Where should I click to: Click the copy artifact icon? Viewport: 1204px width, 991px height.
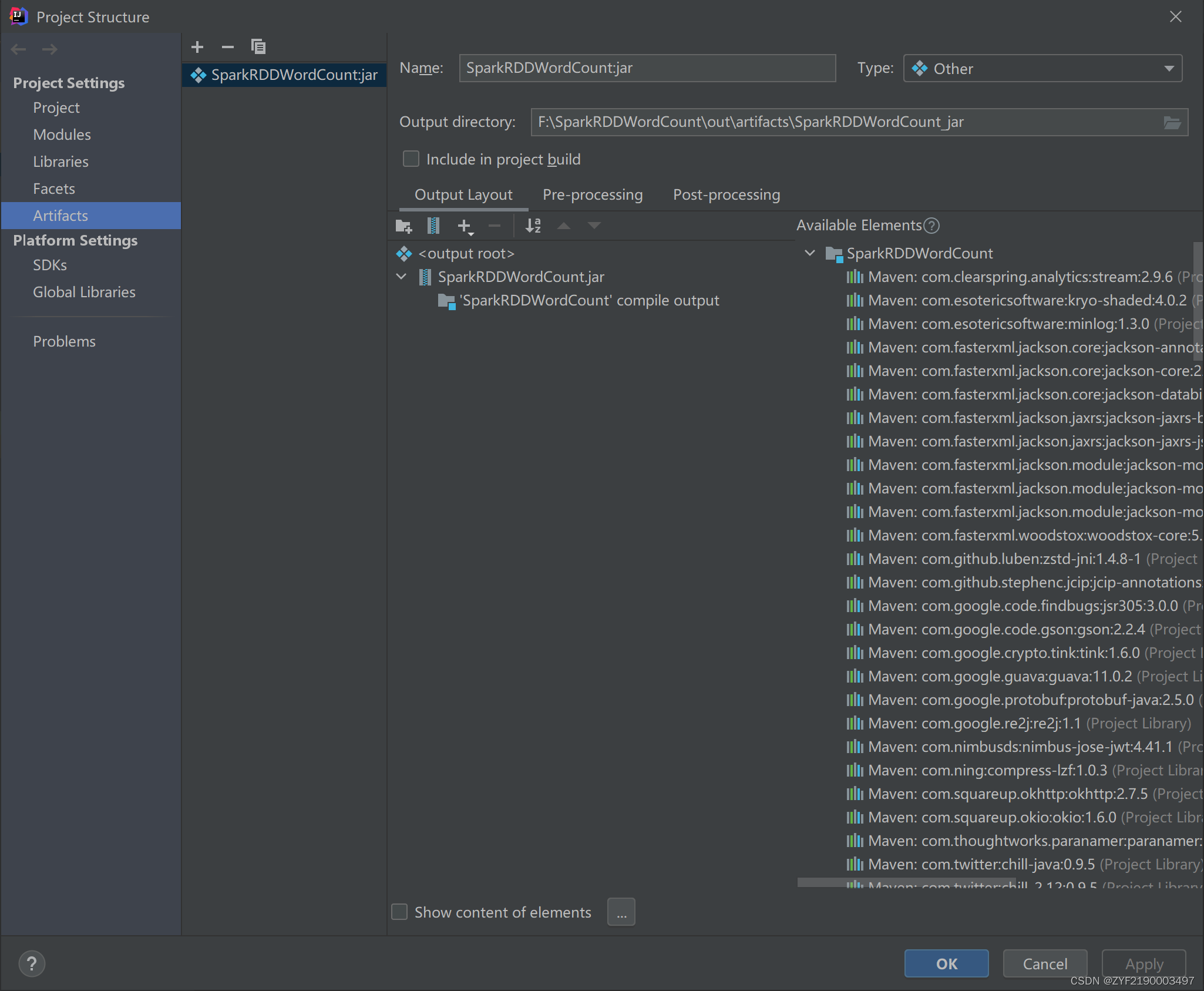[x=258, y=47]
